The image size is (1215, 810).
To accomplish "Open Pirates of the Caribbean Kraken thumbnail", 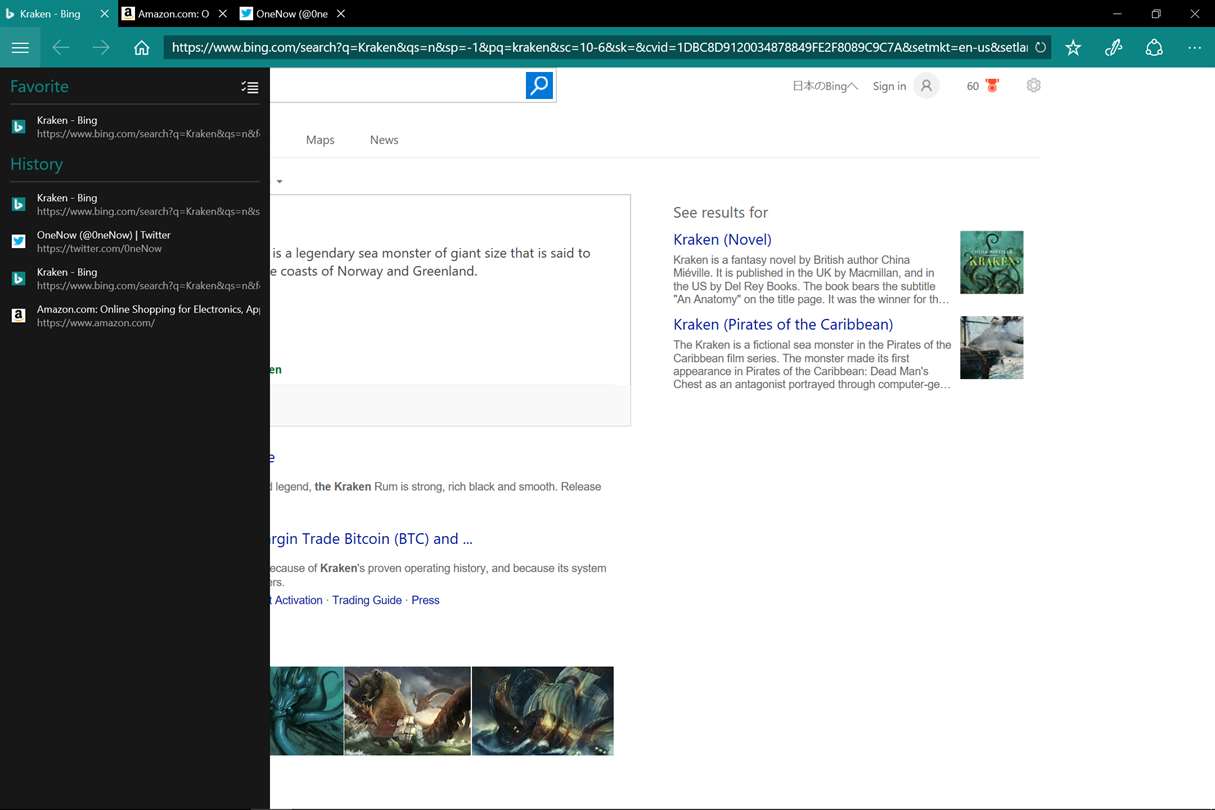I will [991, 347].
